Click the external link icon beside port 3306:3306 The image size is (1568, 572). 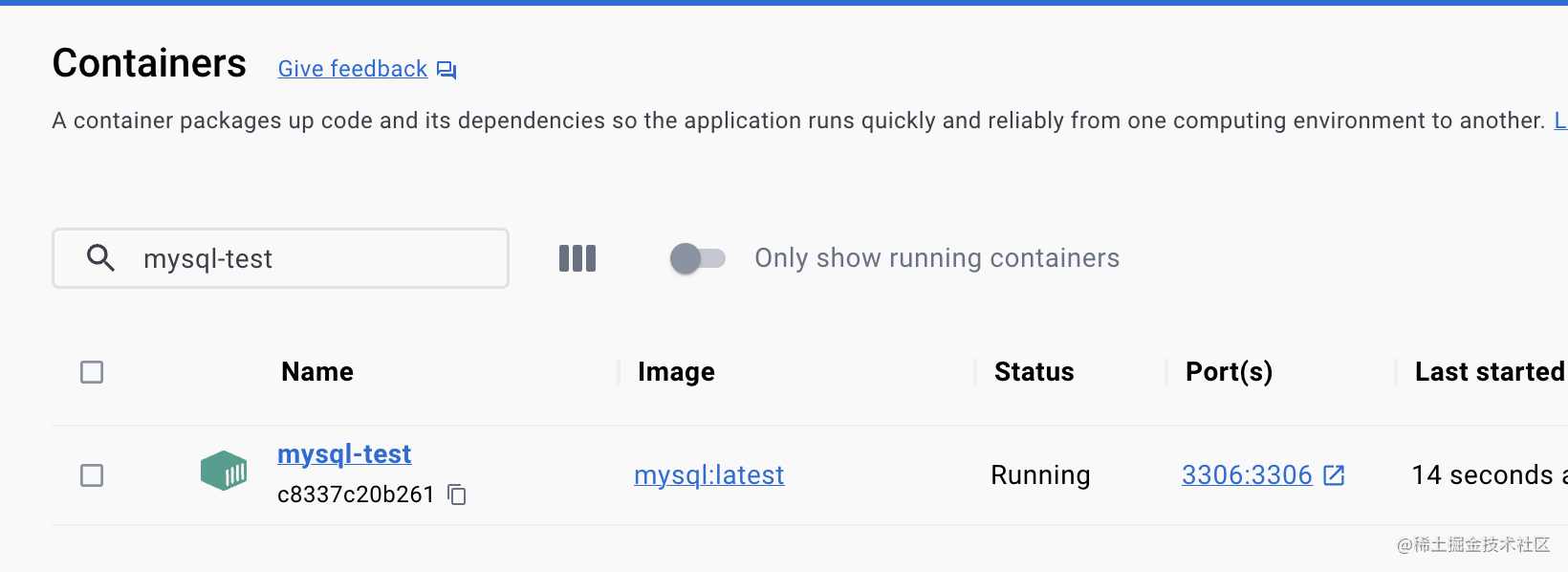[x=1334, y=475]
